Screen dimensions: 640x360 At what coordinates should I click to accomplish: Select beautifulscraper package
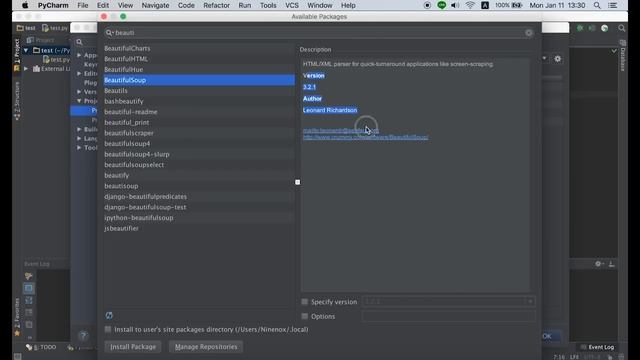coord(199,133)
